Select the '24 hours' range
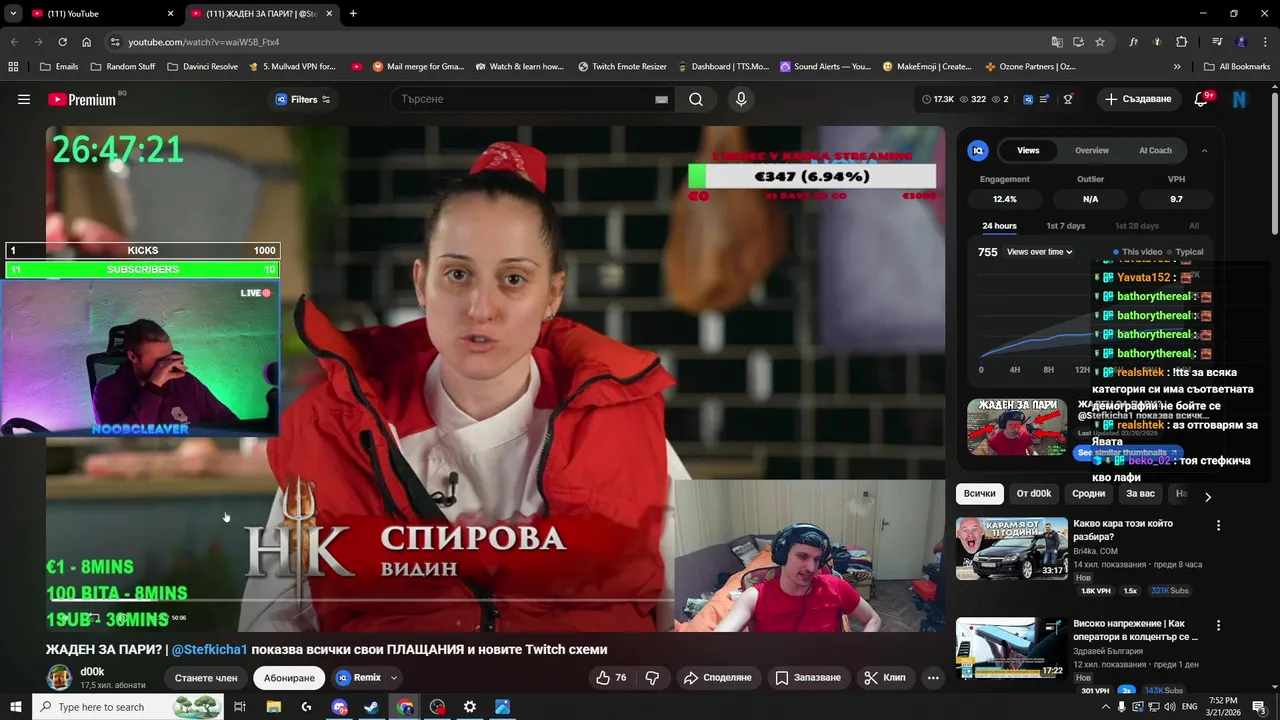The height and width of the screenshot is (720, 1280). (999, 226)
